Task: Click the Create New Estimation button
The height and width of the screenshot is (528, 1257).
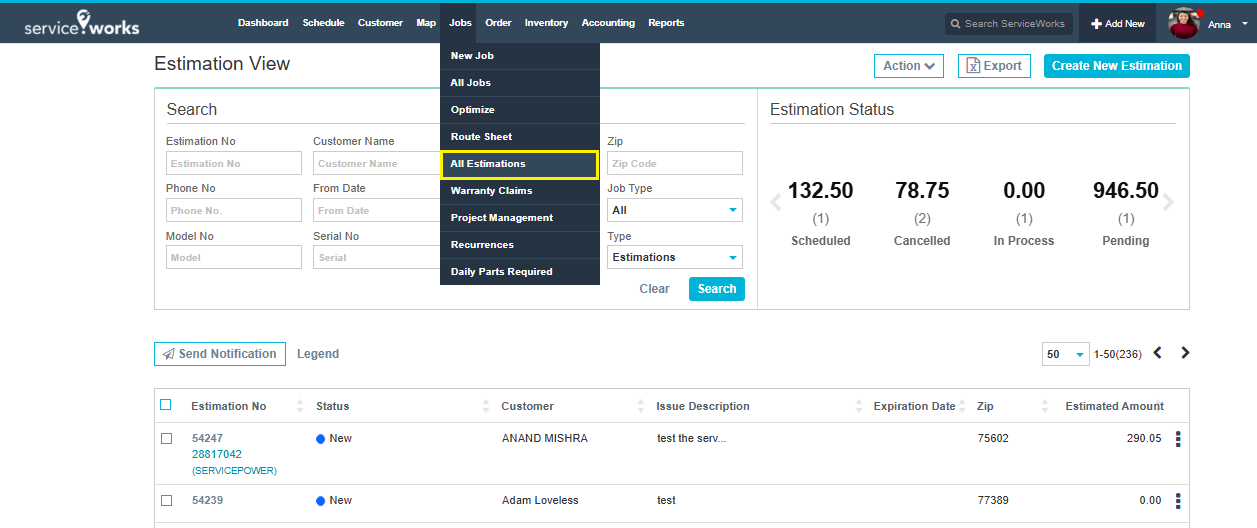Action: tap(1116, 66)
